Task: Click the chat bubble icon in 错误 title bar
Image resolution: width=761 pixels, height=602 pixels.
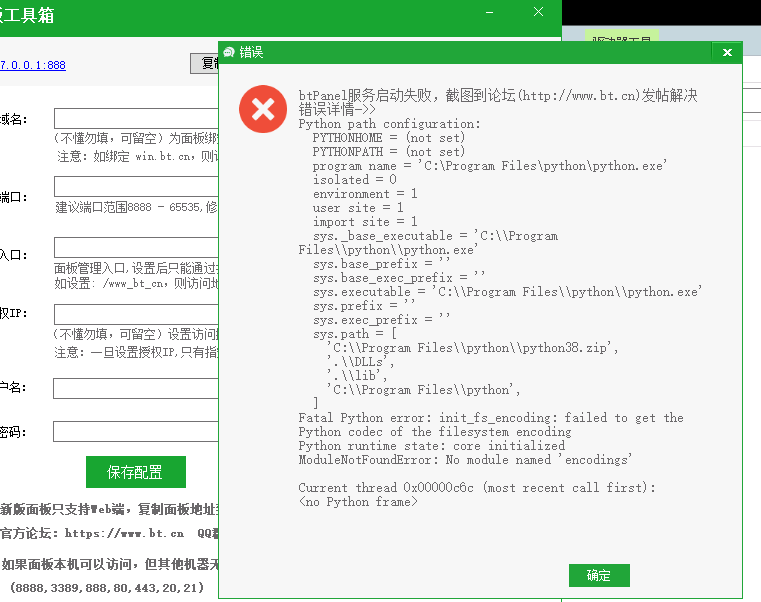Action: (229, 52)
